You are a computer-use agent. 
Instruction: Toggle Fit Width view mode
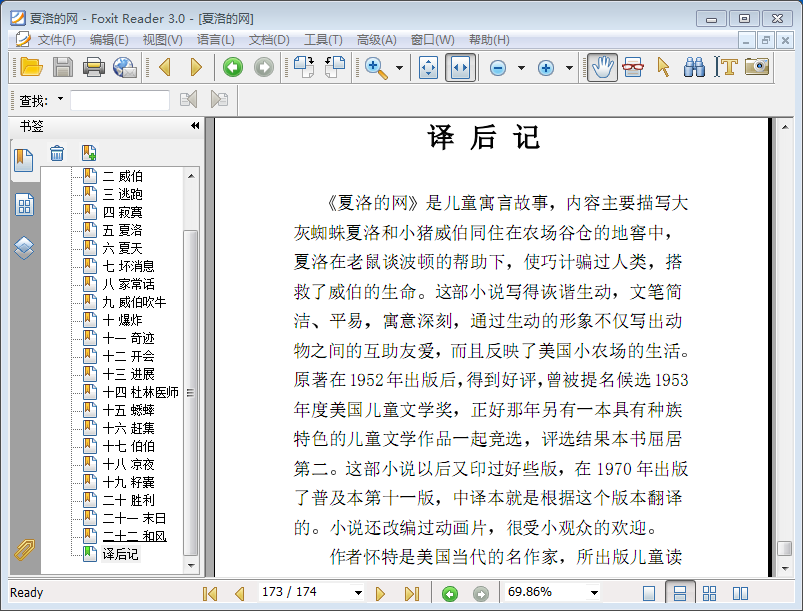point(460,67)
